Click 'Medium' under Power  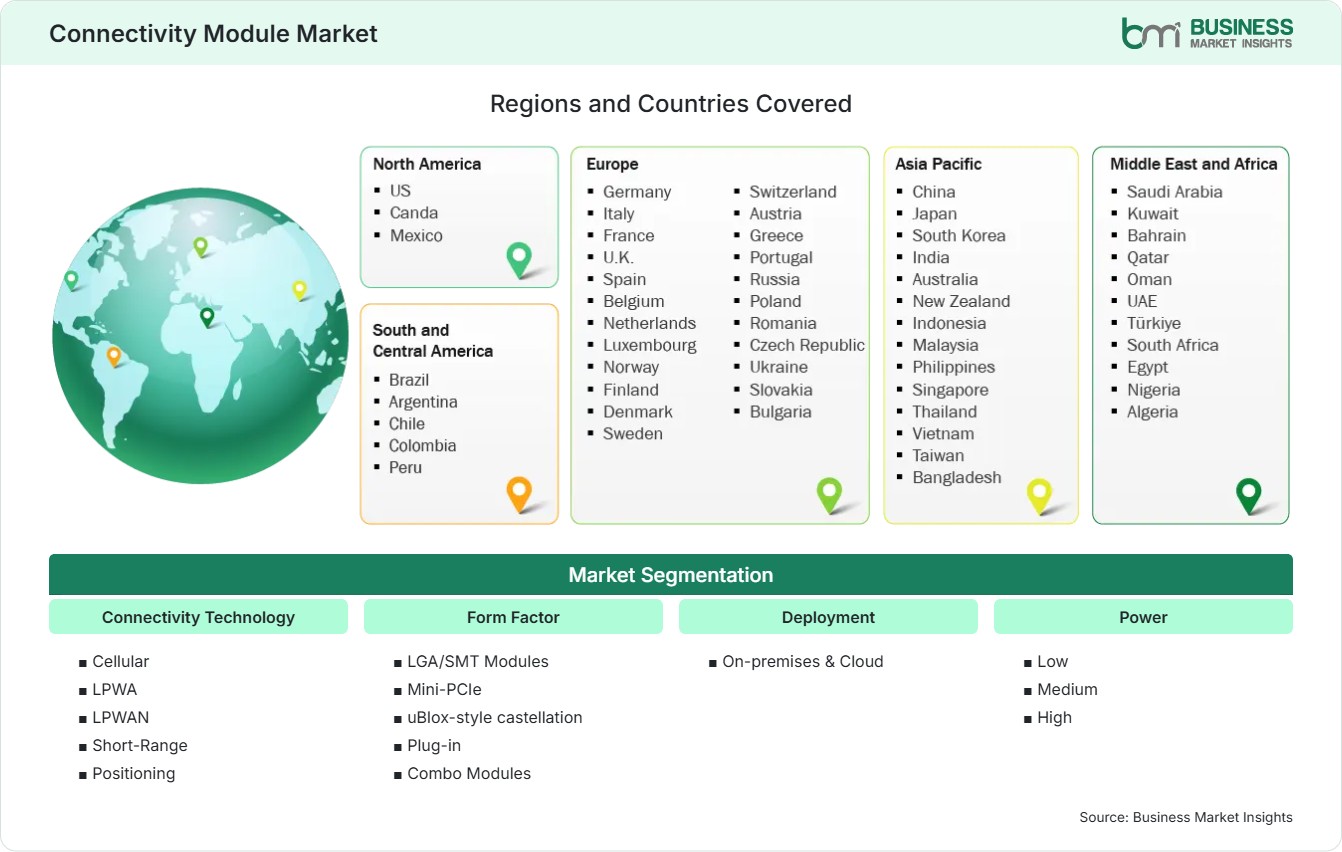tap(1067, 690)
